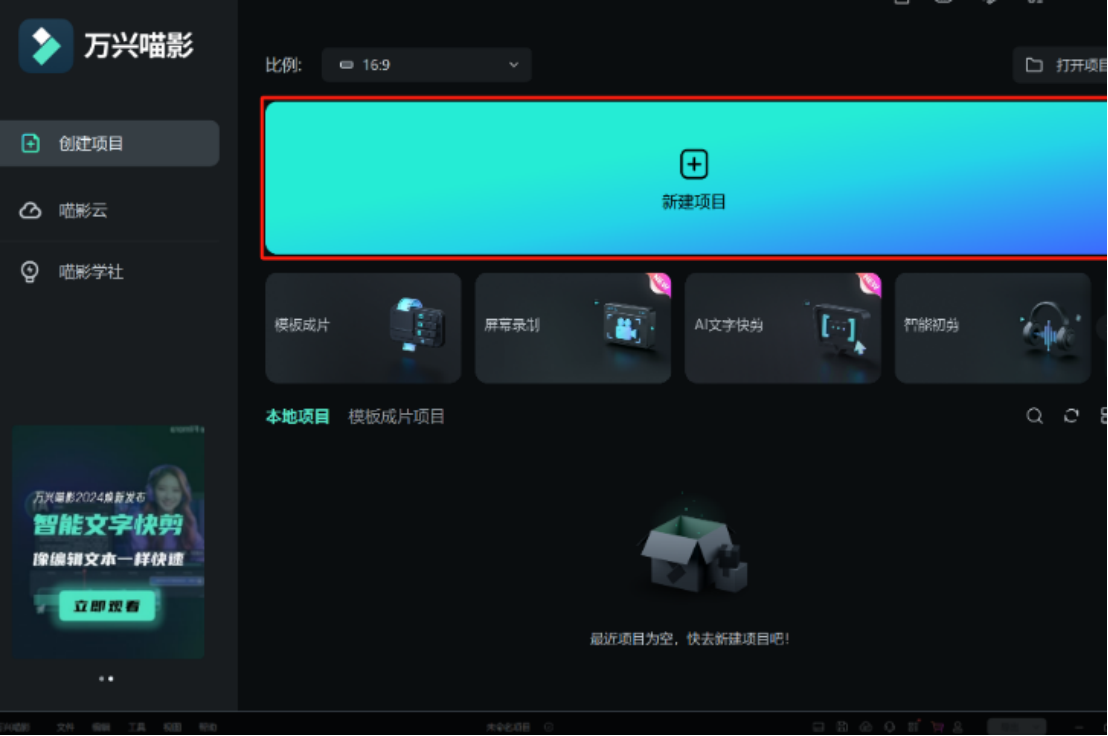Click the search magnifier above the project list
1108x736 pixels.
coord(1034,416)
